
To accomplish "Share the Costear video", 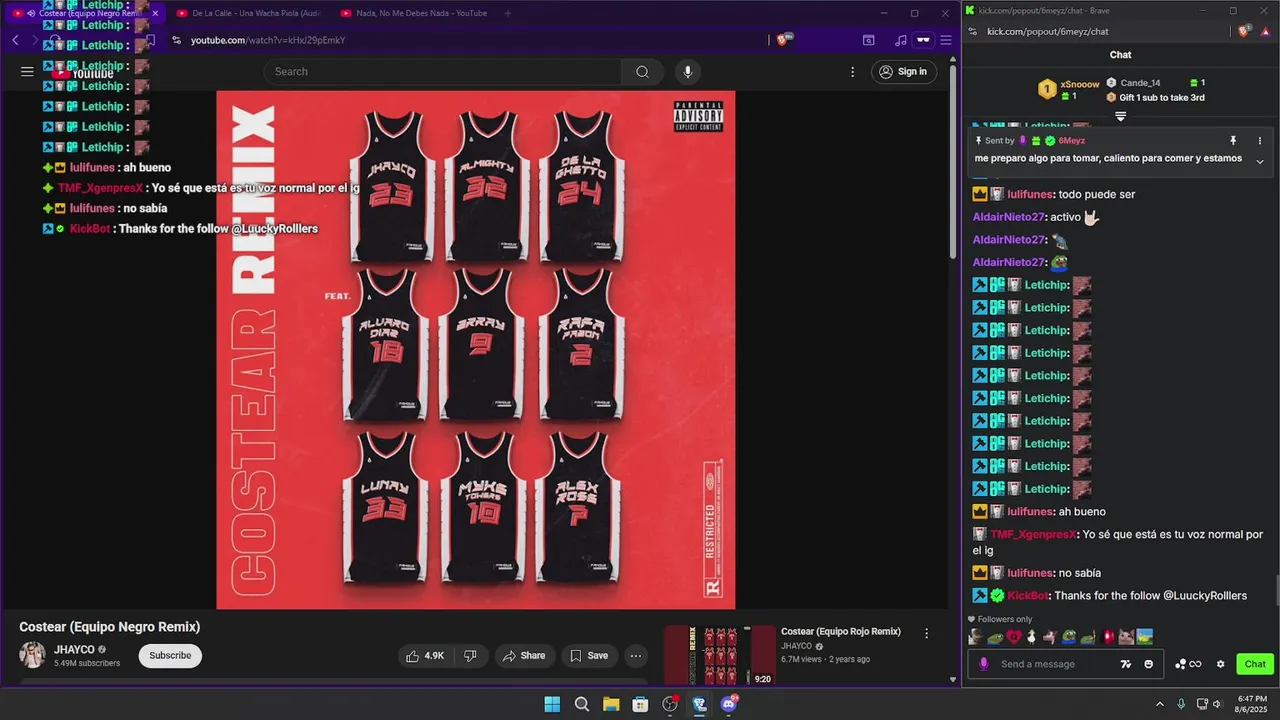I will tap(524, 656).
